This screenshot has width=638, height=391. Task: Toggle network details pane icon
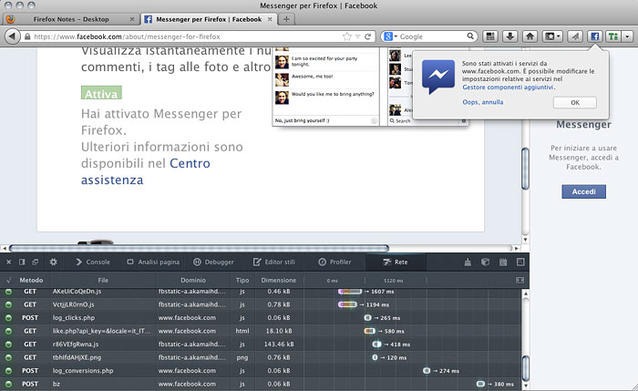click(520, 280)
